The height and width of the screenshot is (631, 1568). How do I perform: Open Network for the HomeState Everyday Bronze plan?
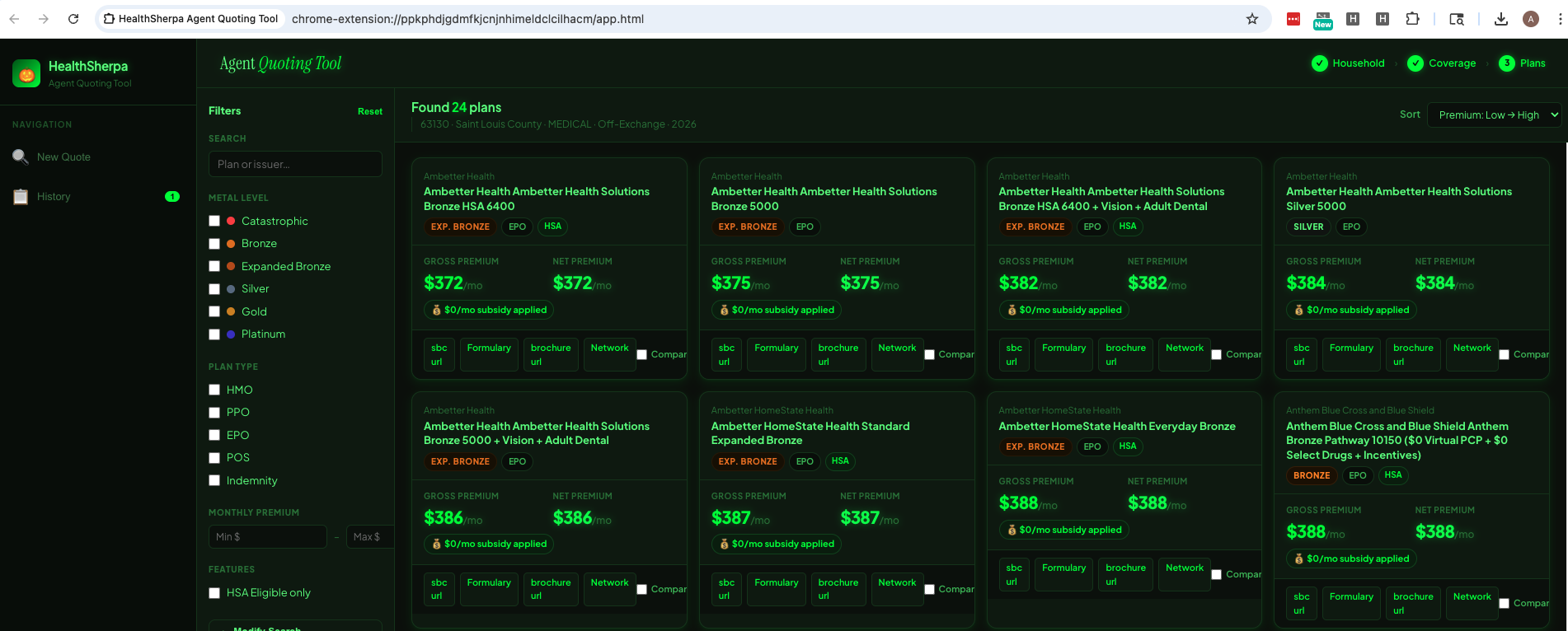(x=1185, y=575)
